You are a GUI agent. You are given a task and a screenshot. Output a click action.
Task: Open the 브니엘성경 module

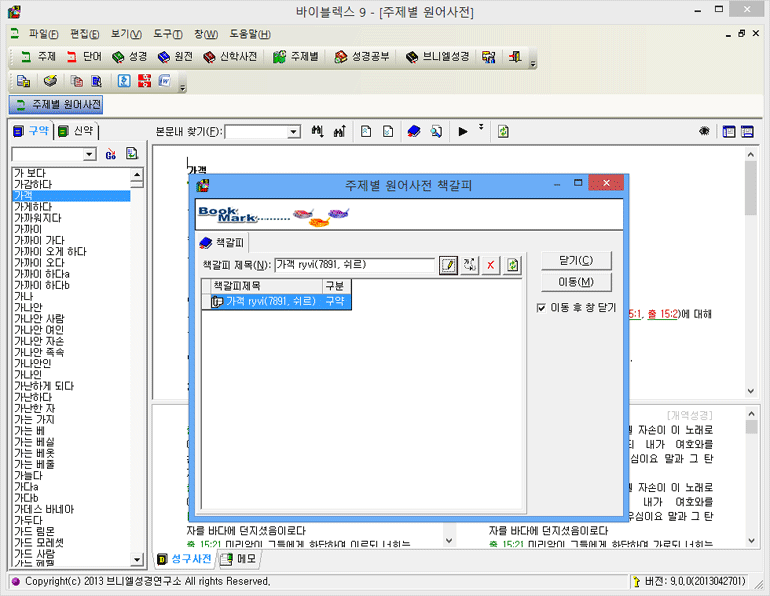[x=437, y=56]
